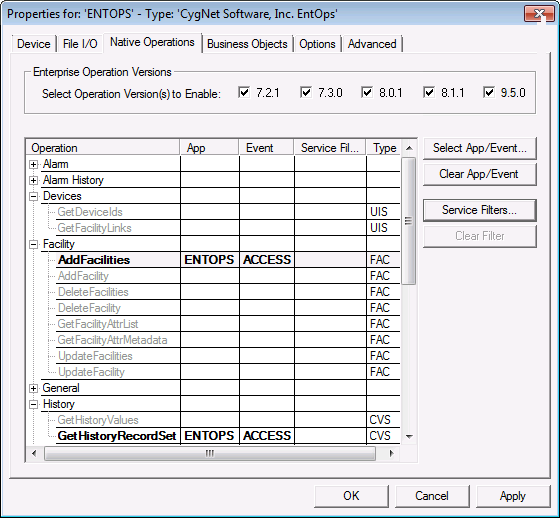Select the UpdateFacilities operation

click(95, 356)
